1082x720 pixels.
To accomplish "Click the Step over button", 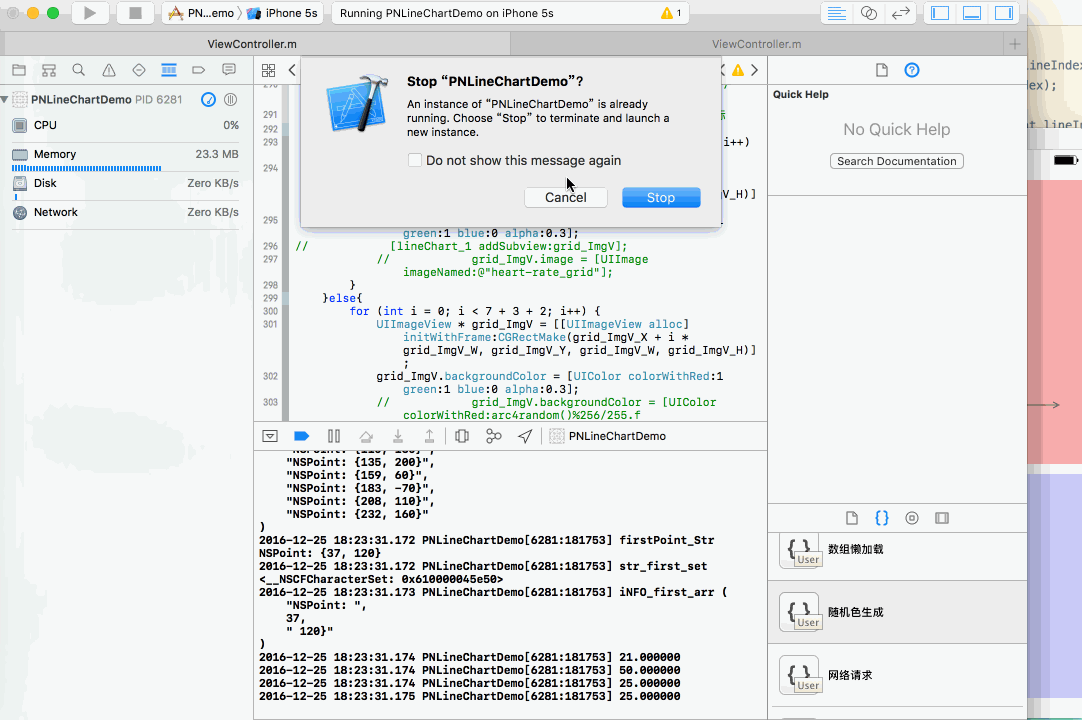I will pyautogui.click(x=366, y=436).
